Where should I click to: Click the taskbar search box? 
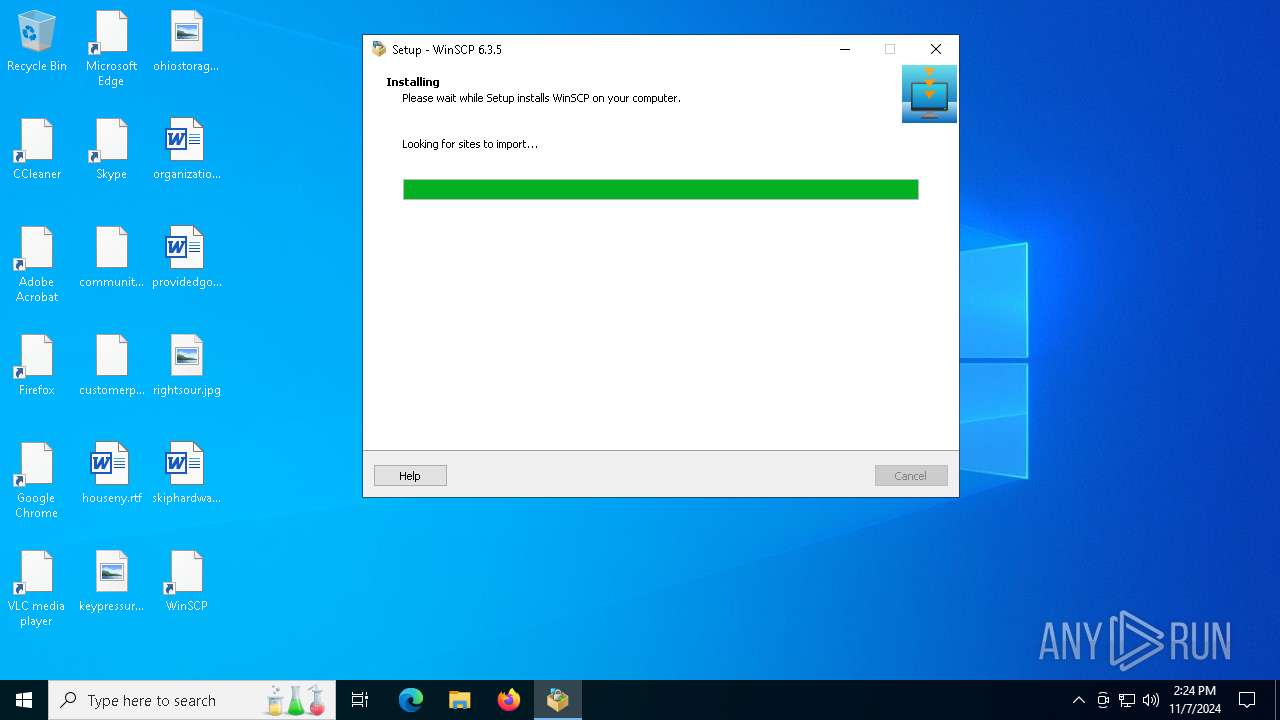[x=192, y=700]
